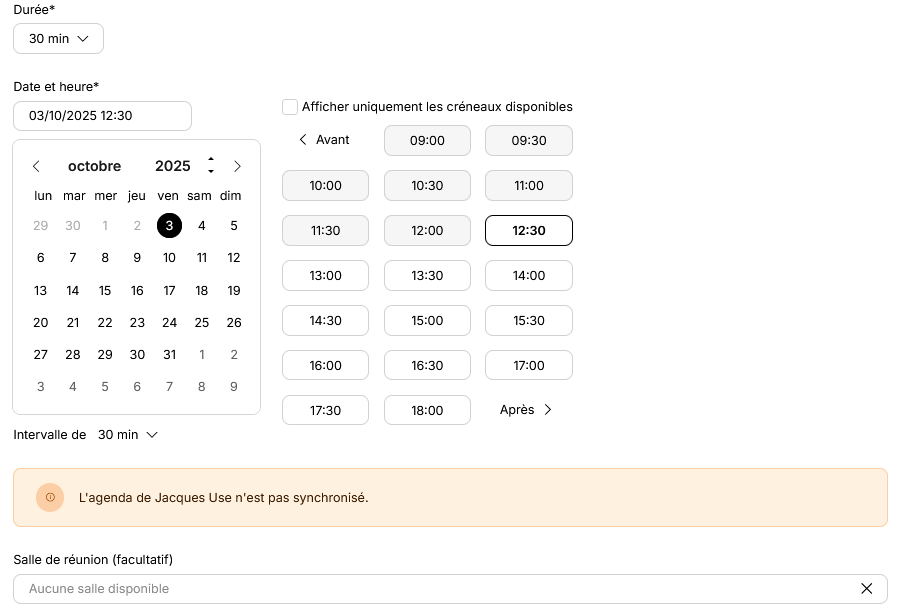Select the 09:00 time slot
This screenshot has height=615, width=898.
(x=427, y=141)
